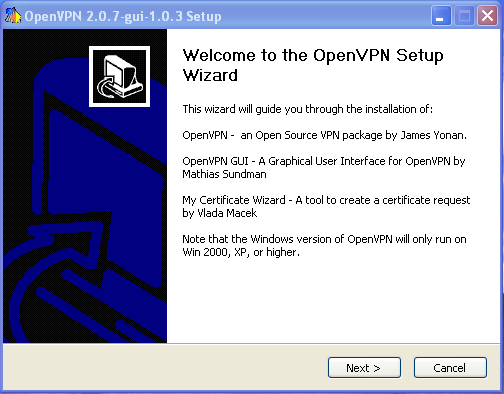Click the 'OpenVPN GUI' description paragraph
Viewport: 504px width, 394px height.
[324, 168]
